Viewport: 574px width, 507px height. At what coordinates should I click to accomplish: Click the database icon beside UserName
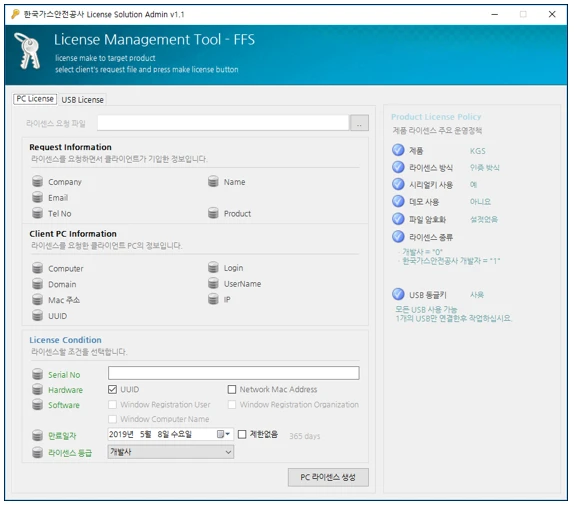pyautogui.click(x=213, y=283)
